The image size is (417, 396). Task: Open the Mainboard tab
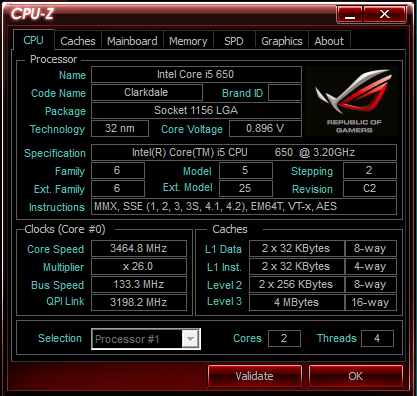[132, 41]
